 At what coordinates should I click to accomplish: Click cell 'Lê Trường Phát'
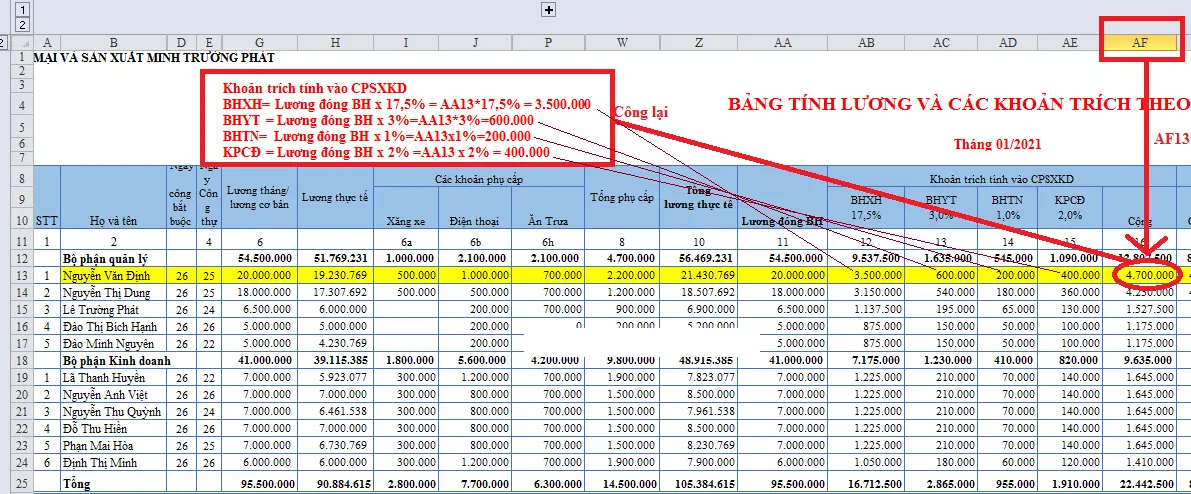(x=113, y=309)
